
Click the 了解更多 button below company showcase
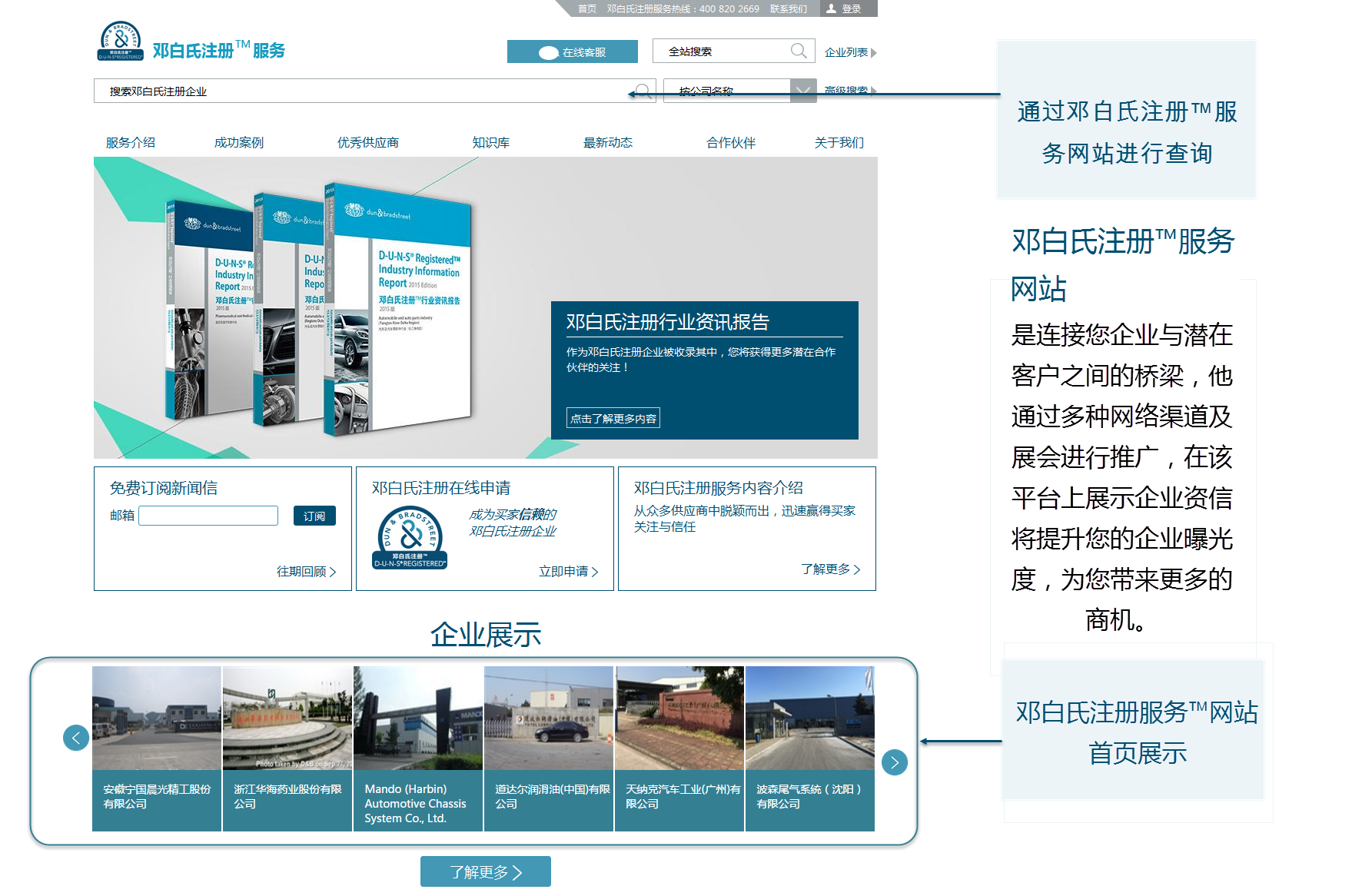[x=485, y=871]
